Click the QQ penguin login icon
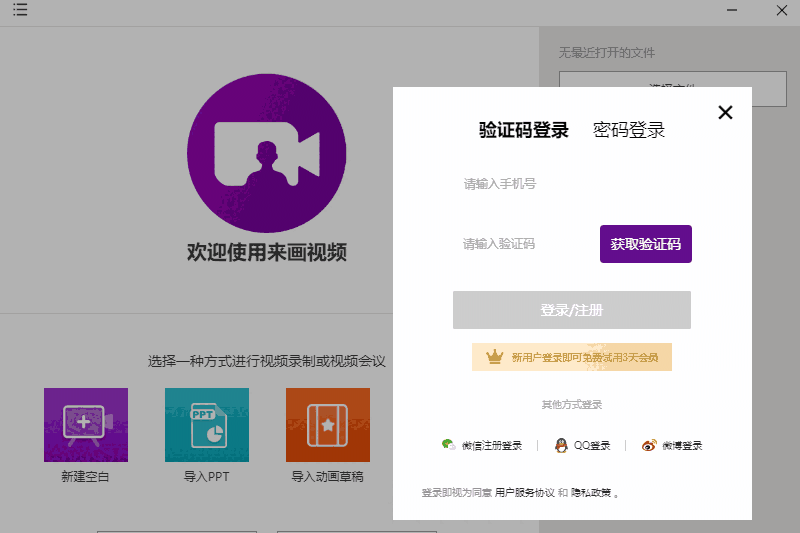 [x=563, y=445]
